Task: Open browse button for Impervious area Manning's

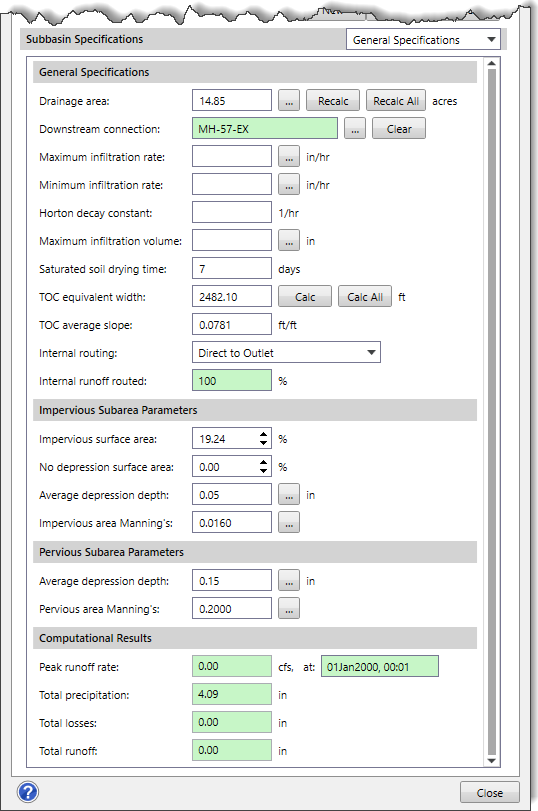Action: 289,522
